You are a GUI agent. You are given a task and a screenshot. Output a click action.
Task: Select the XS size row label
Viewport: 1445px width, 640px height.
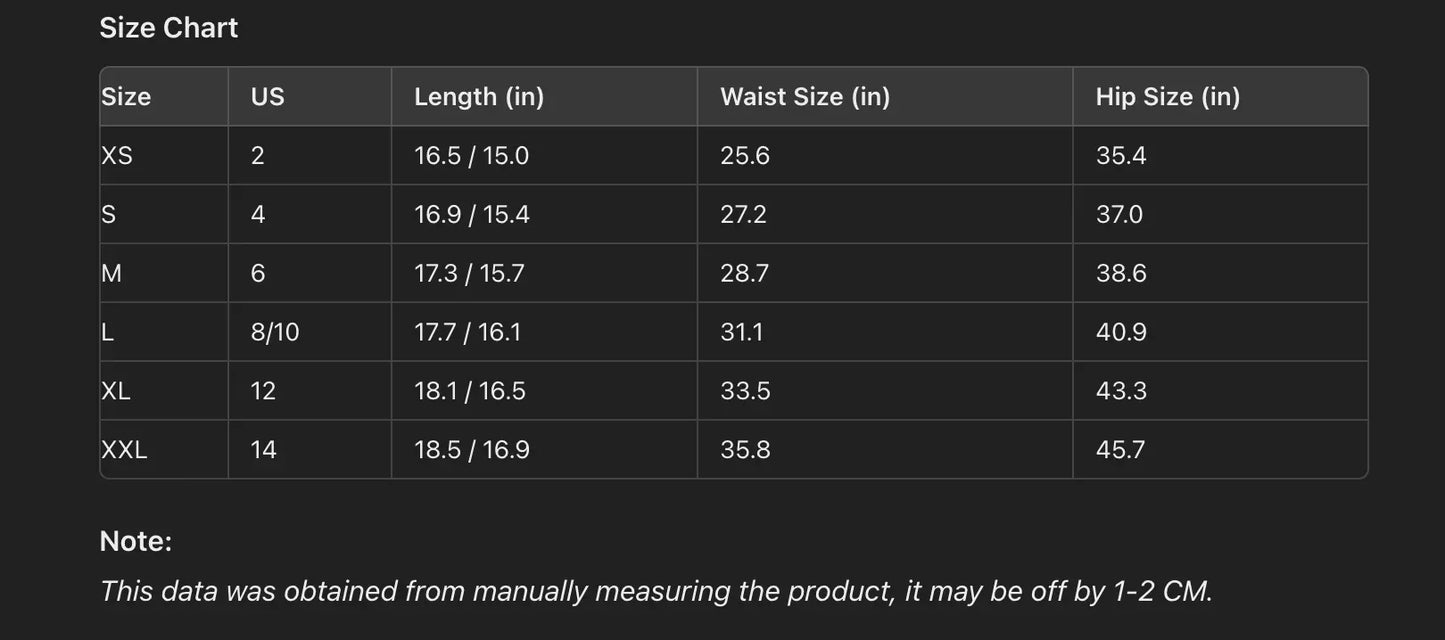click(117, 156)
